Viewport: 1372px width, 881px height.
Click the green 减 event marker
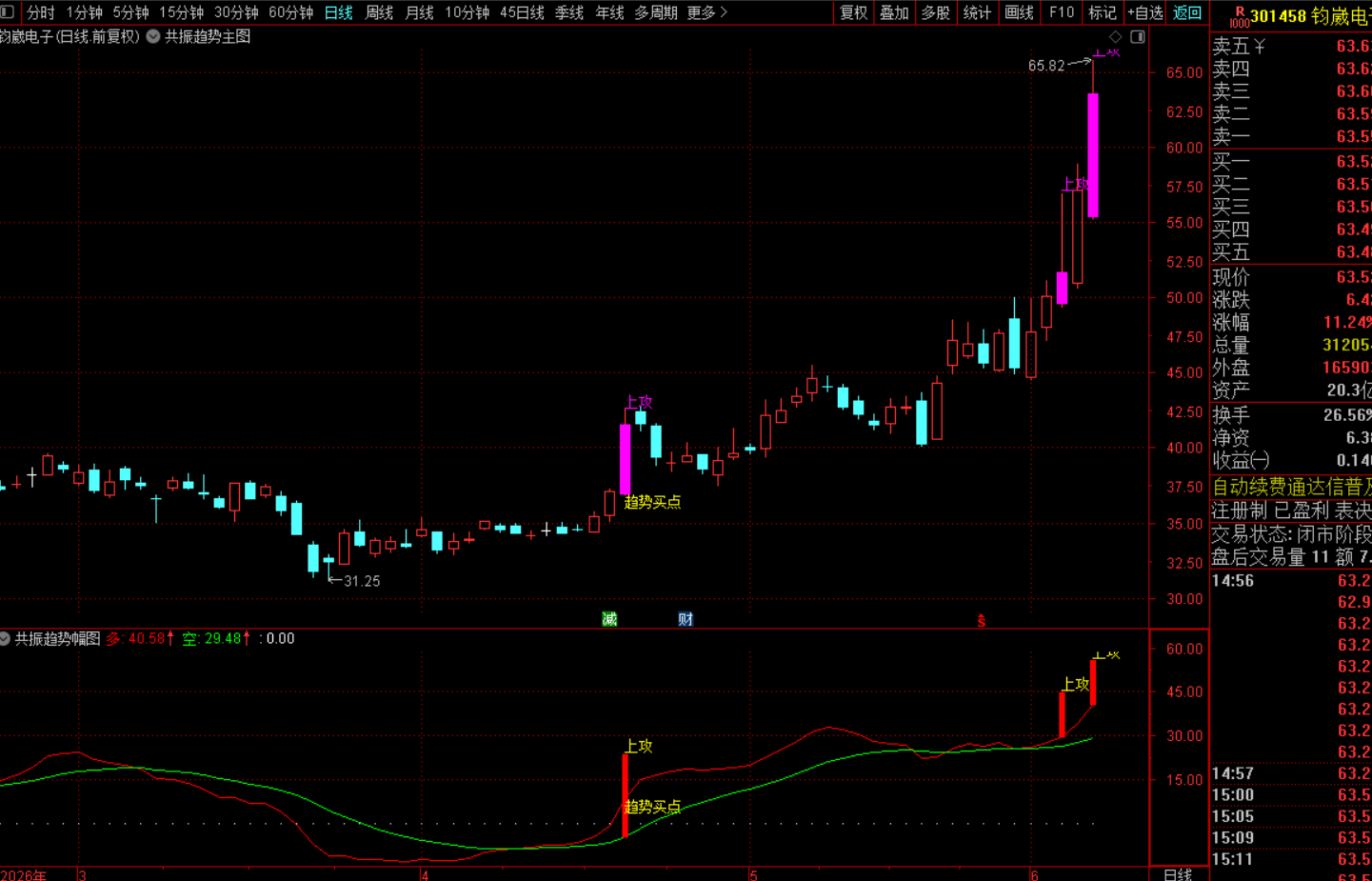(609, 619)
